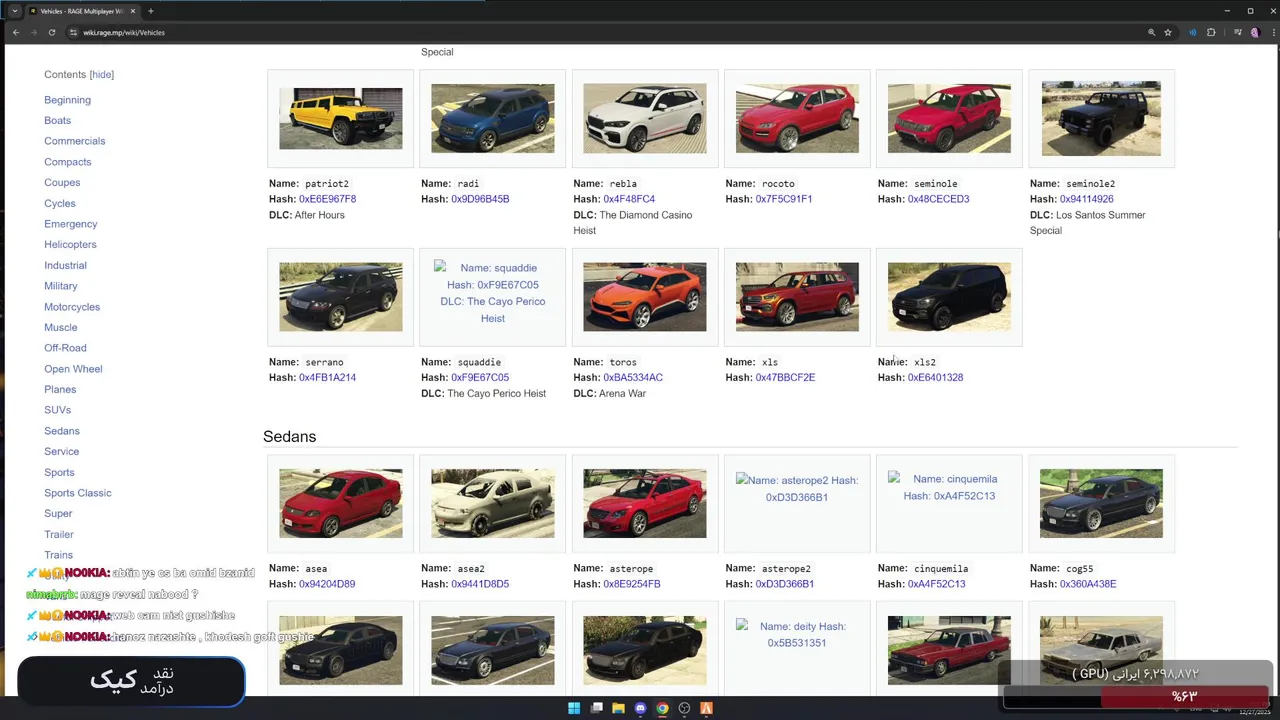
Task: Open rebla hash 0x4F48FC4 link
Action: 629,199
